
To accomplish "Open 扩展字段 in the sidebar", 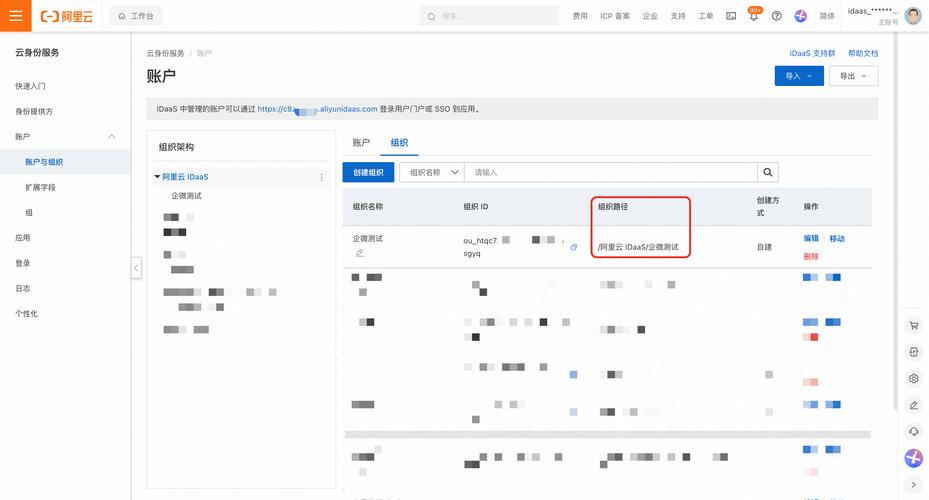I will pos(41,187).
